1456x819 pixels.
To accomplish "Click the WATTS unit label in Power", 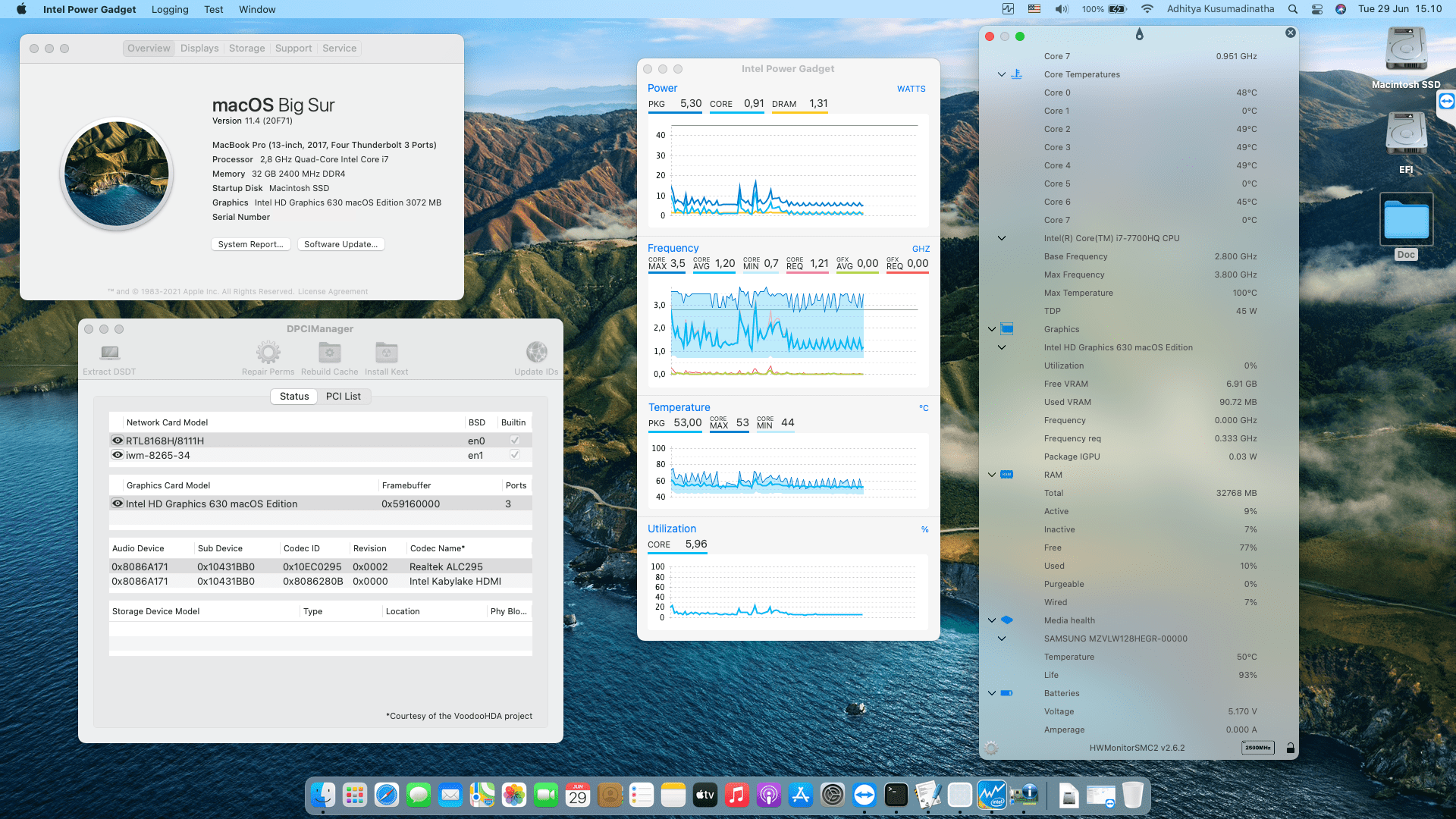I will coord(912,89).
